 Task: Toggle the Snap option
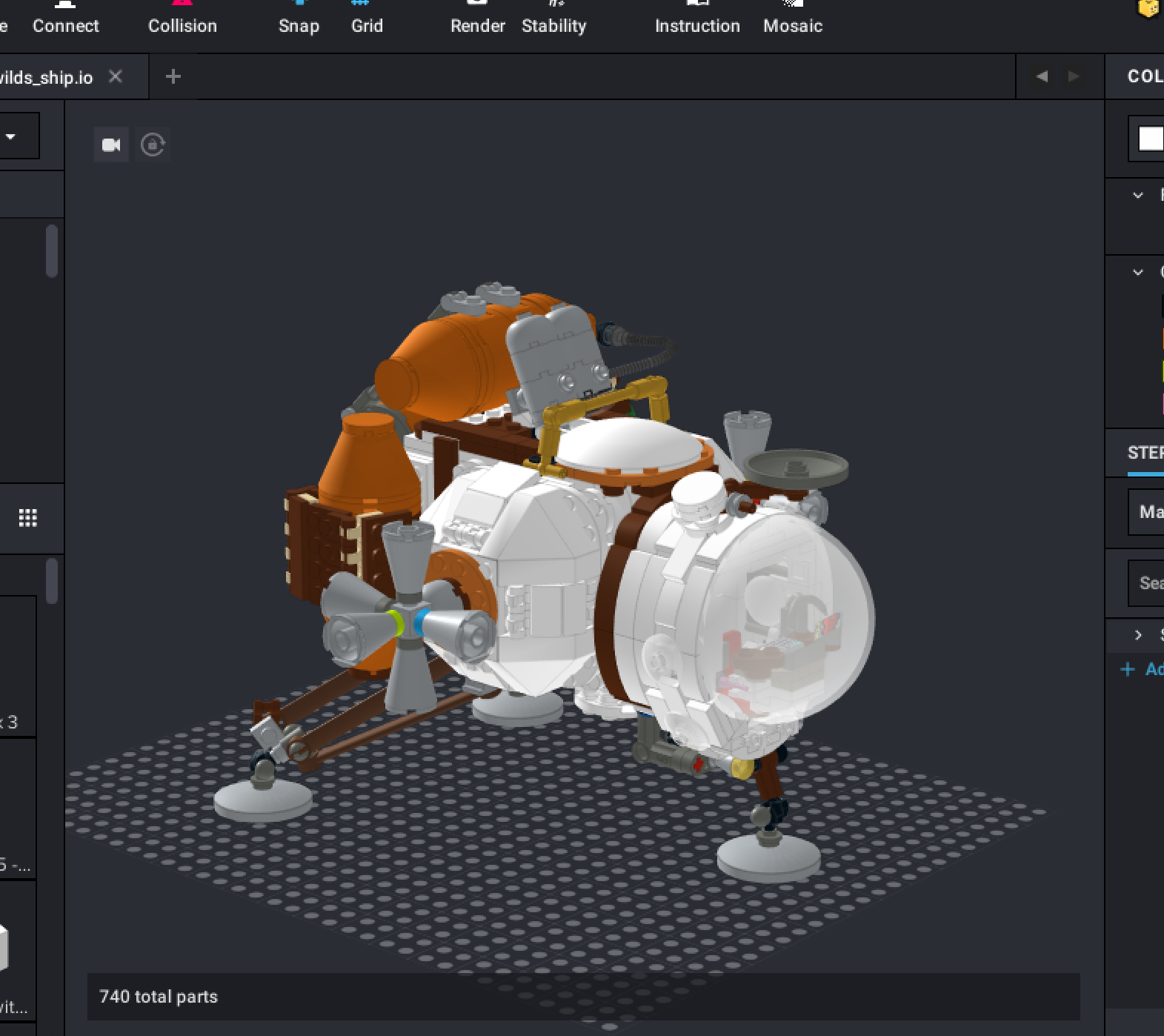click(x=299, y=19)
